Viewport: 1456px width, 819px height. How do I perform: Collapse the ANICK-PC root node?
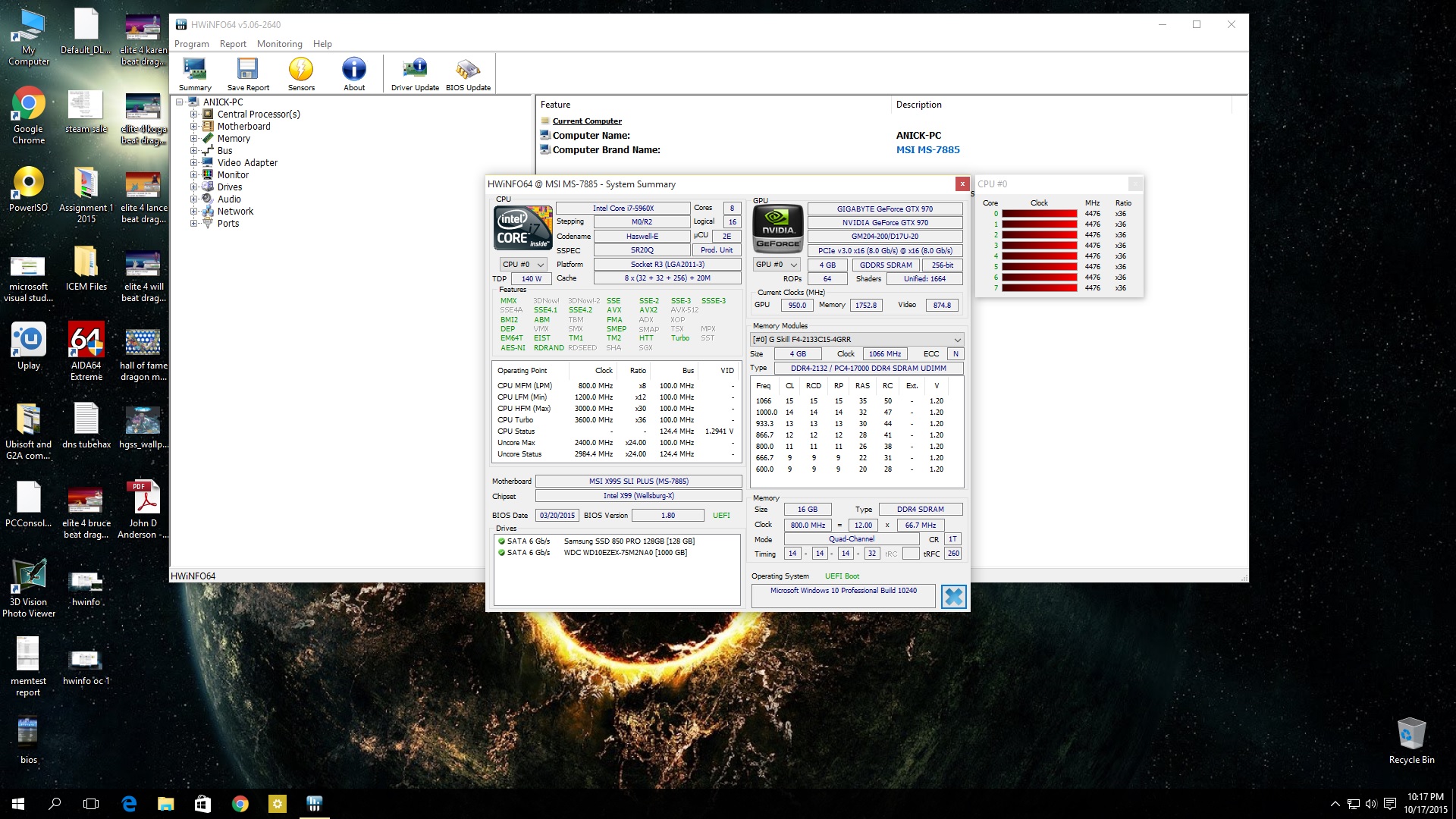(x=180, y=102)
